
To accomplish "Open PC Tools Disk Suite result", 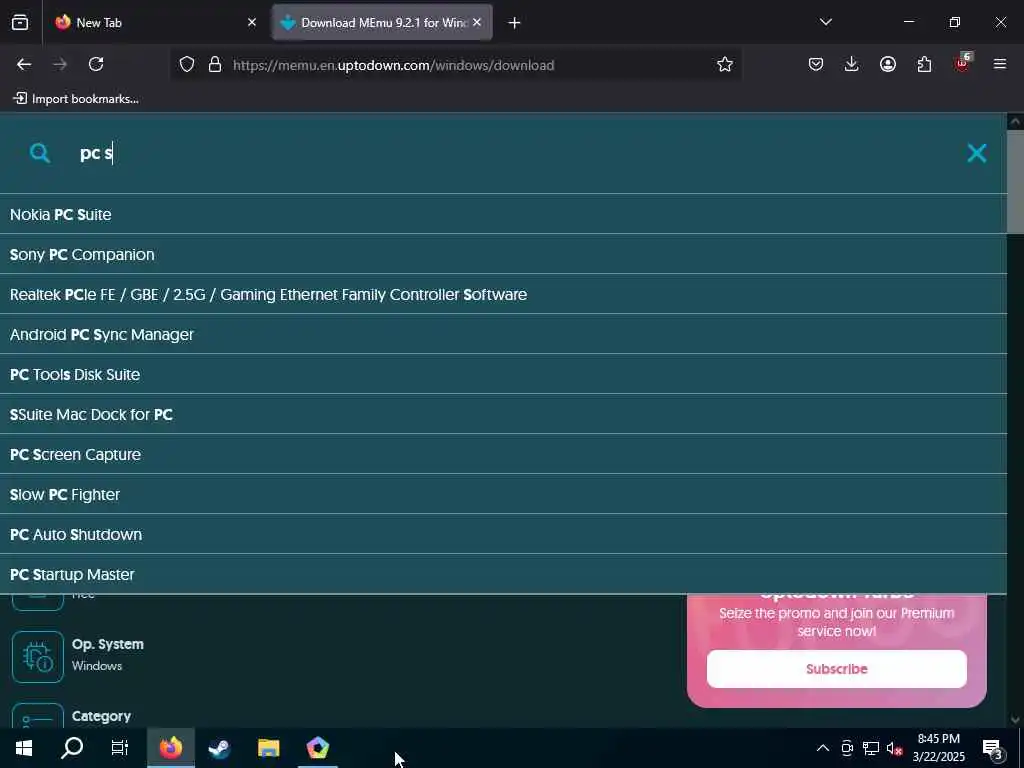I will coord(504,374).
